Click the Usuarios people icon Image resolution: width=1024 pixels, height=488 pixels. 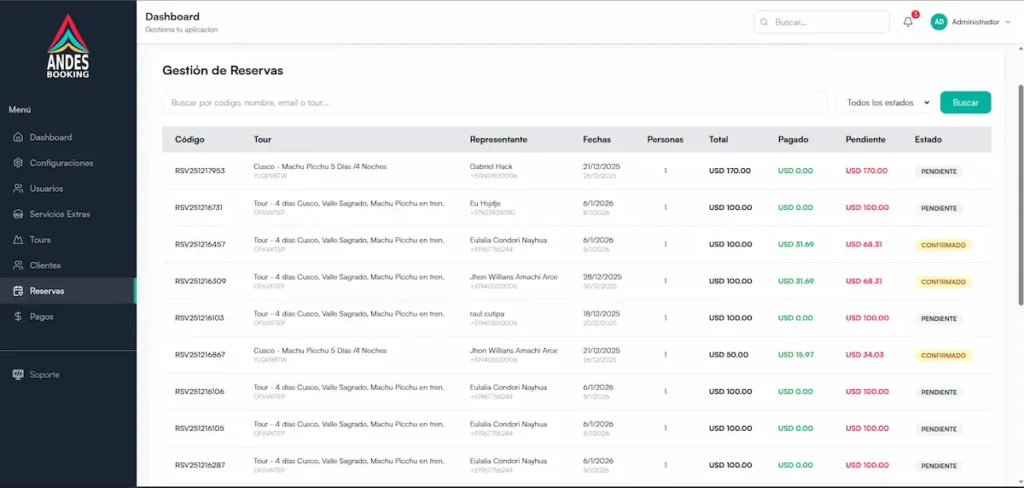click(18, 188)
